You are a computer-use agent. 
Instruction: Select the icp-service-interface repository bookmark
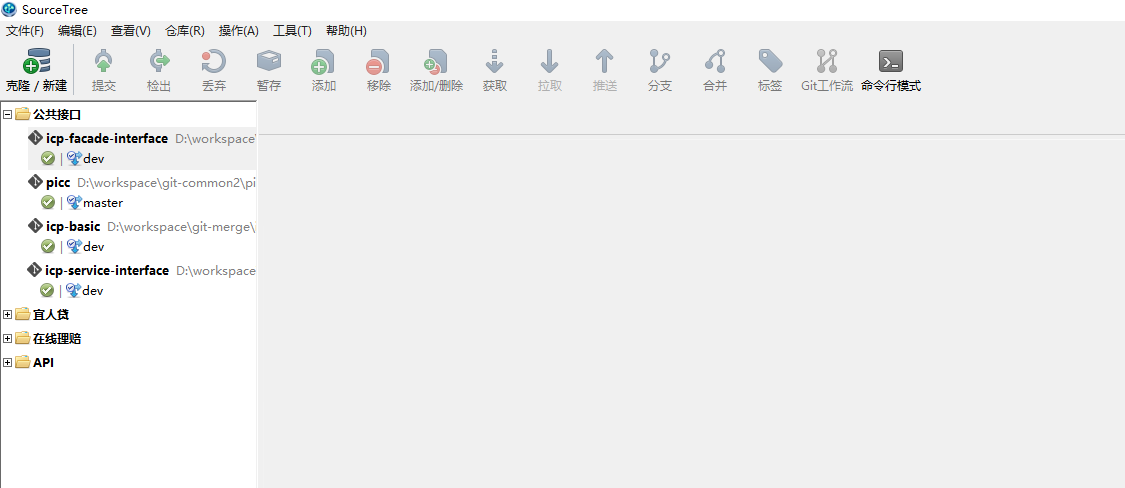(108, 271)
